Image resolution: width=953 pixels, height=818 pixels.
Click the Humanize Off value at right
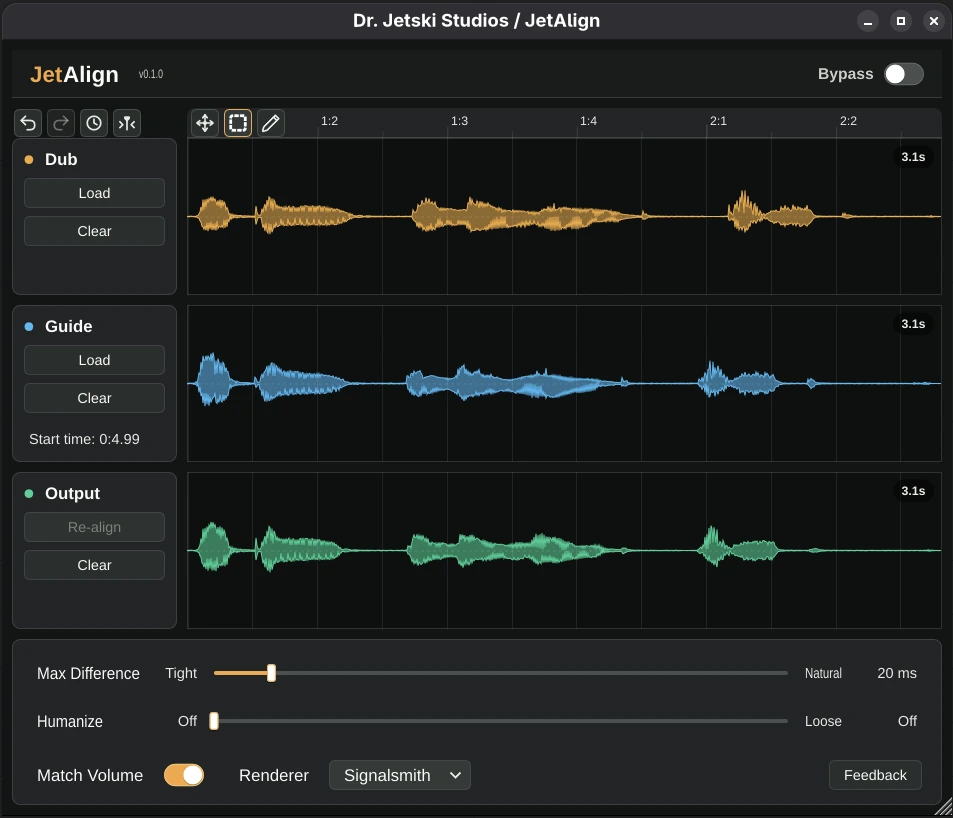click(907, 721)
